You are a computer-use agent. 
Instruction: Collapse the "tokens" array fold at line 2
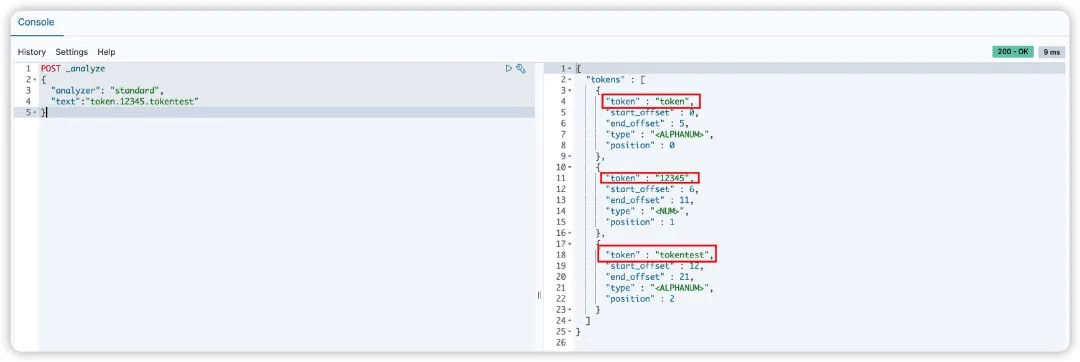pos(570,79)
